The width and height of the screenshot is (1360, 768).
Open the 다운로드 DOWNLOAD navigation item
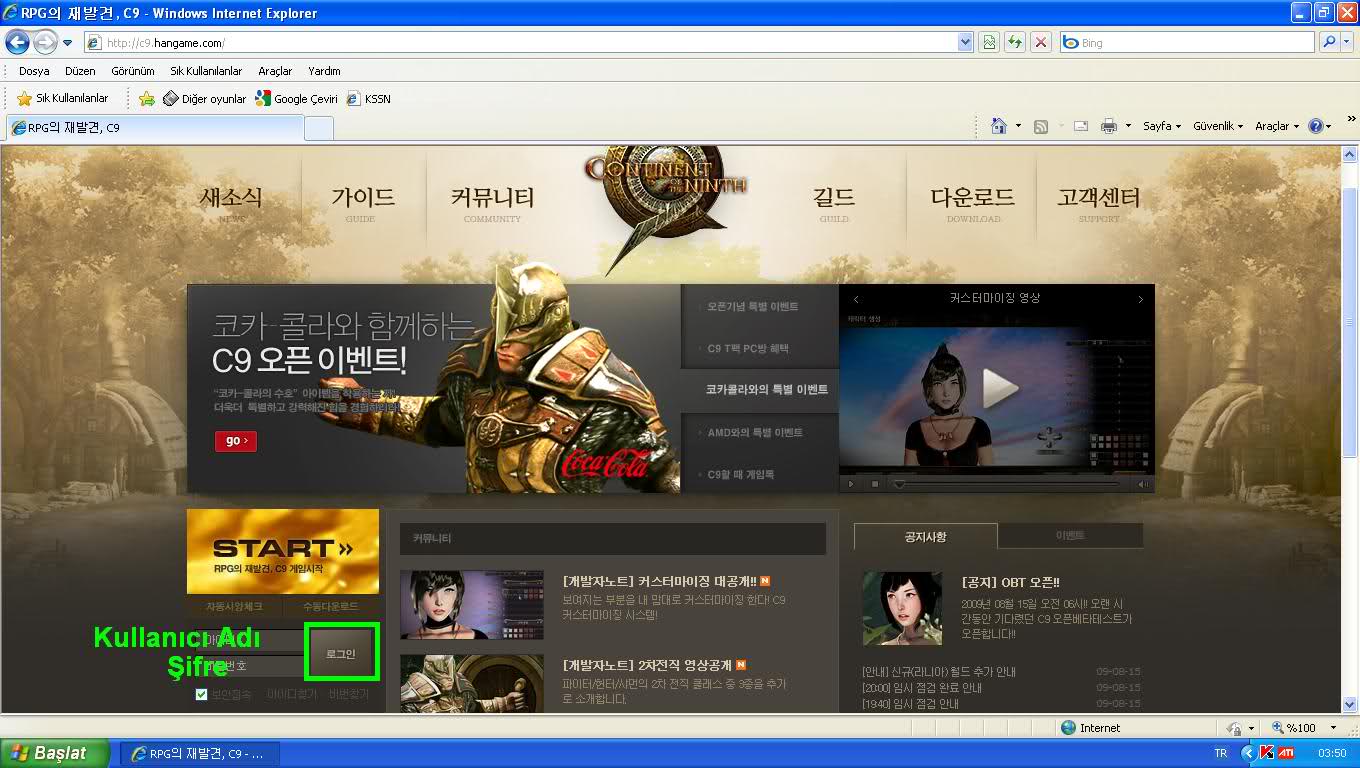972,202
